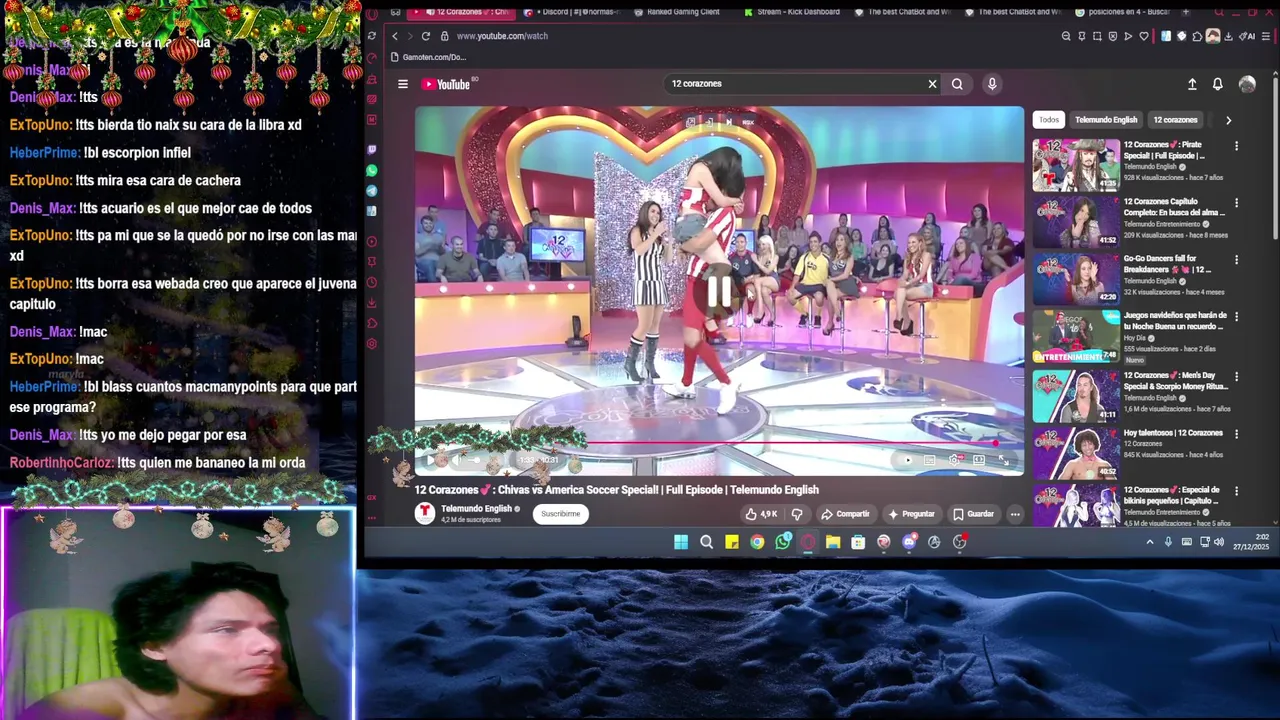Open options for Pirate Special video
This screenshot has width=1280, height=720.
pos(1236,146)
